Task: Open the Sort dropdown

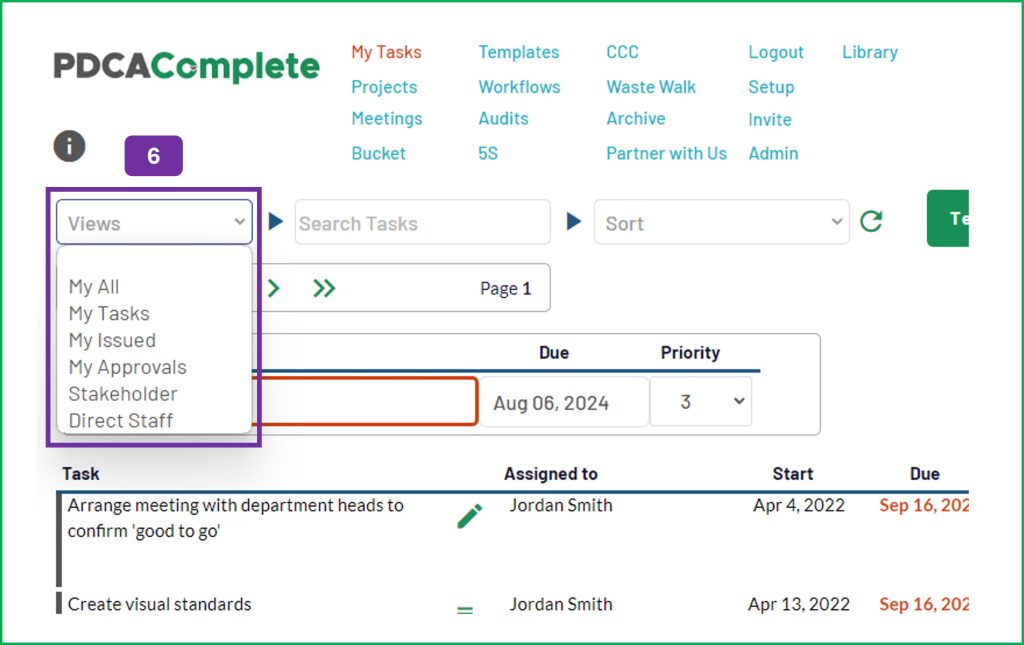Action: click(722, 223)
